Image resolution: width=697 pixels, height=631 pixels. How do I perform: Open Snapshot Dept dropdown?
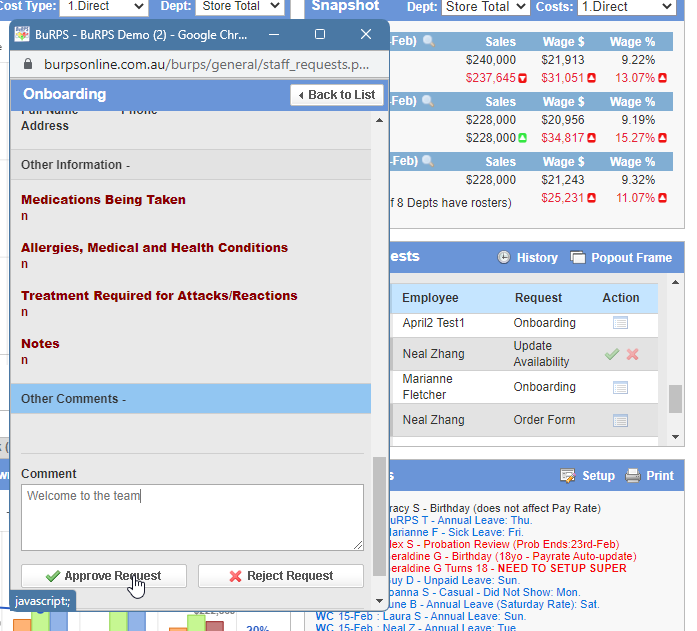485,7
